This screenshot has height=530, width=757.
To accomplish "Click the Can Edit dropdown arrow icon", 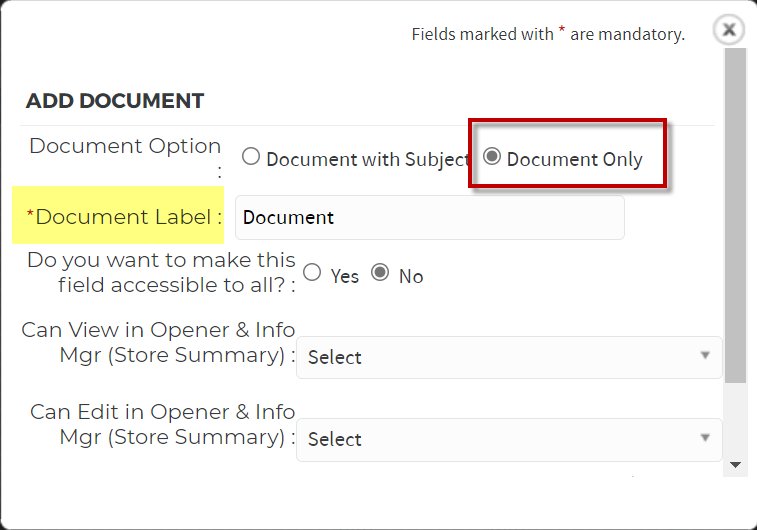I will tap(705, 438).
